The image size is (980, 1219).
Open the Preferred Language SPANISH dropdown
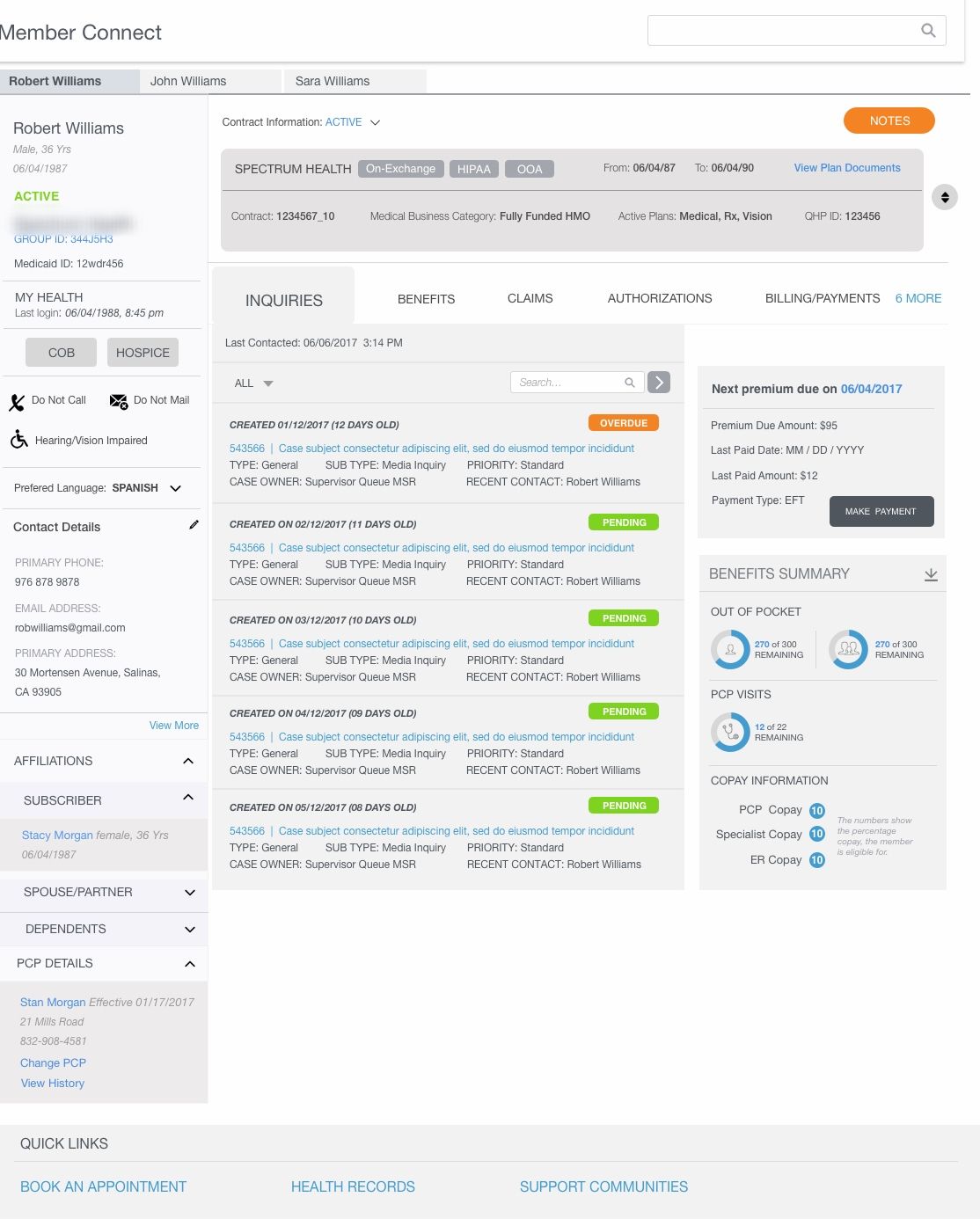(x=175, y=488)
